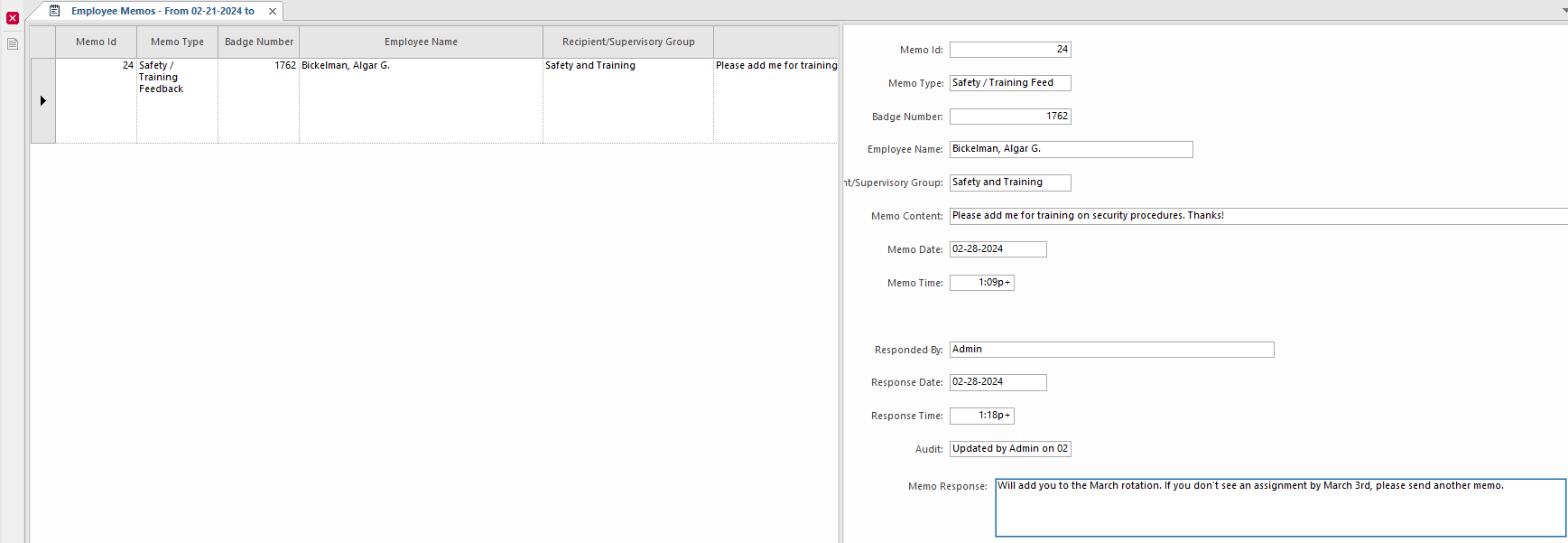
Task: Click the Responded By field showing Admin
Action: (x=1111, y=350)
